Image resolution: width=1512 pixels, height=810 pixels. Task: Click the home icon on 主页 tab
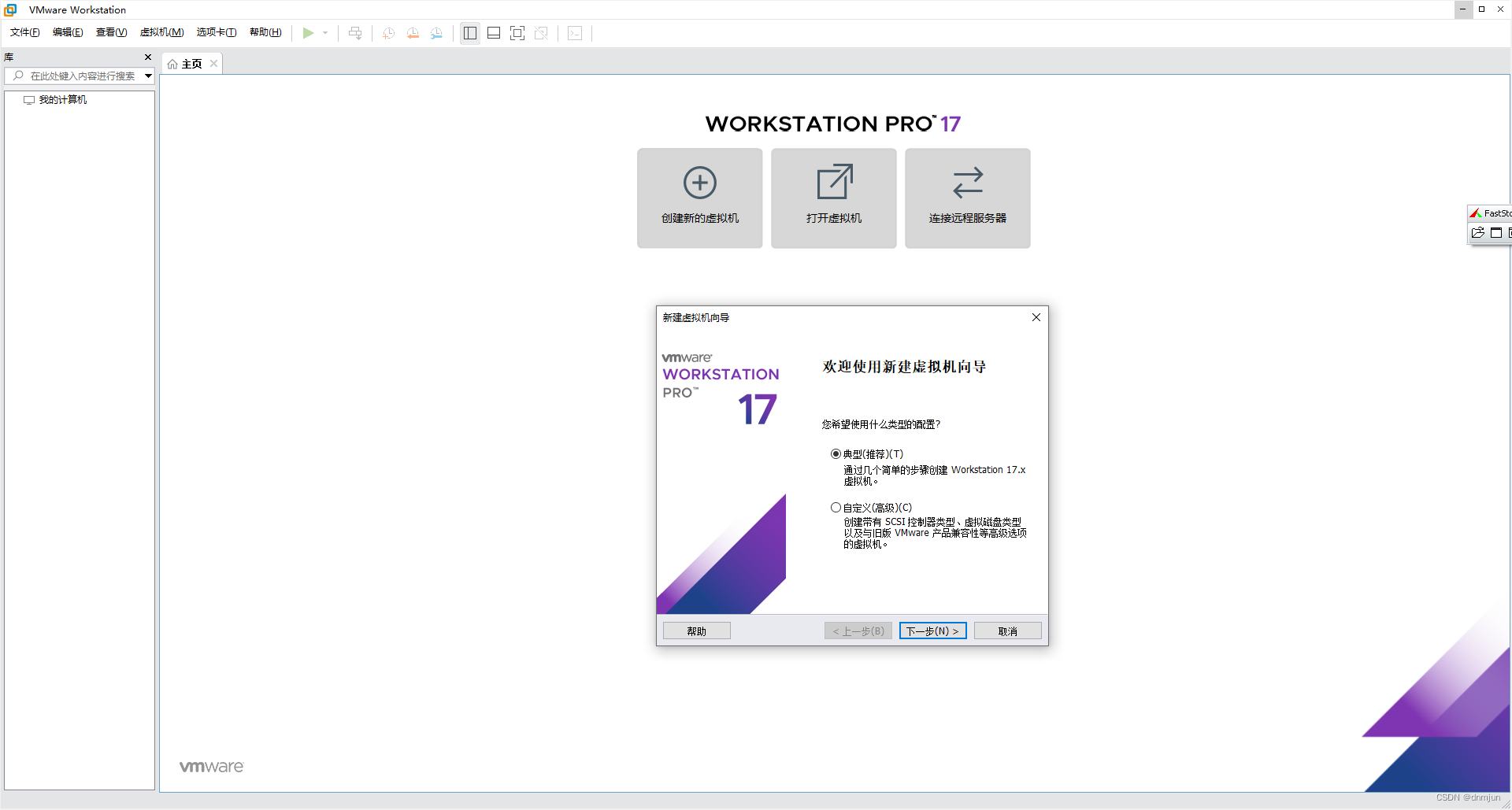point(172,65)
